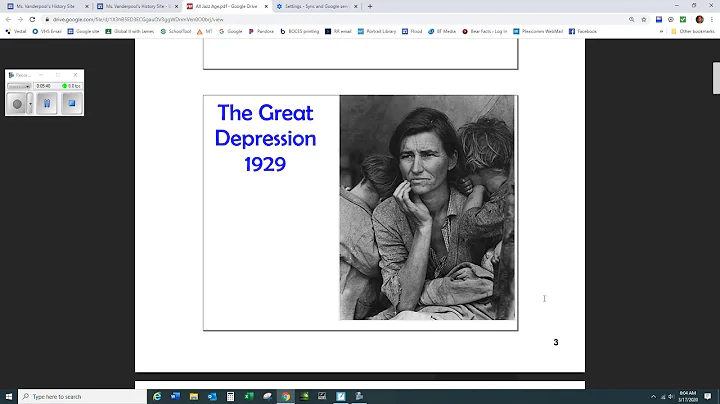This screenshot has width=720, height=404.
Task: Open Microsoft Word from the taskbar
Action: [175, 396]
